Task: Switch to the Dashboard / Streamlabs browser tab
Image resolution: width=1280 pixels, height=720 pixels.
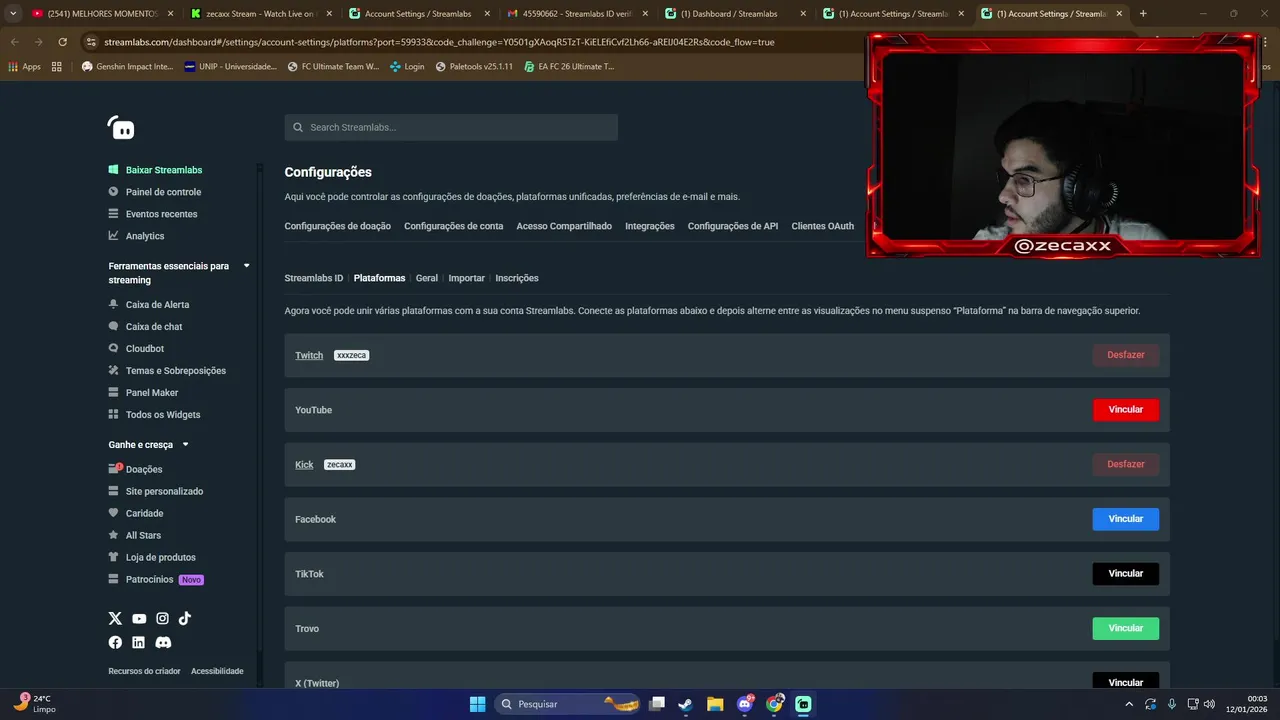Action: 734,14
